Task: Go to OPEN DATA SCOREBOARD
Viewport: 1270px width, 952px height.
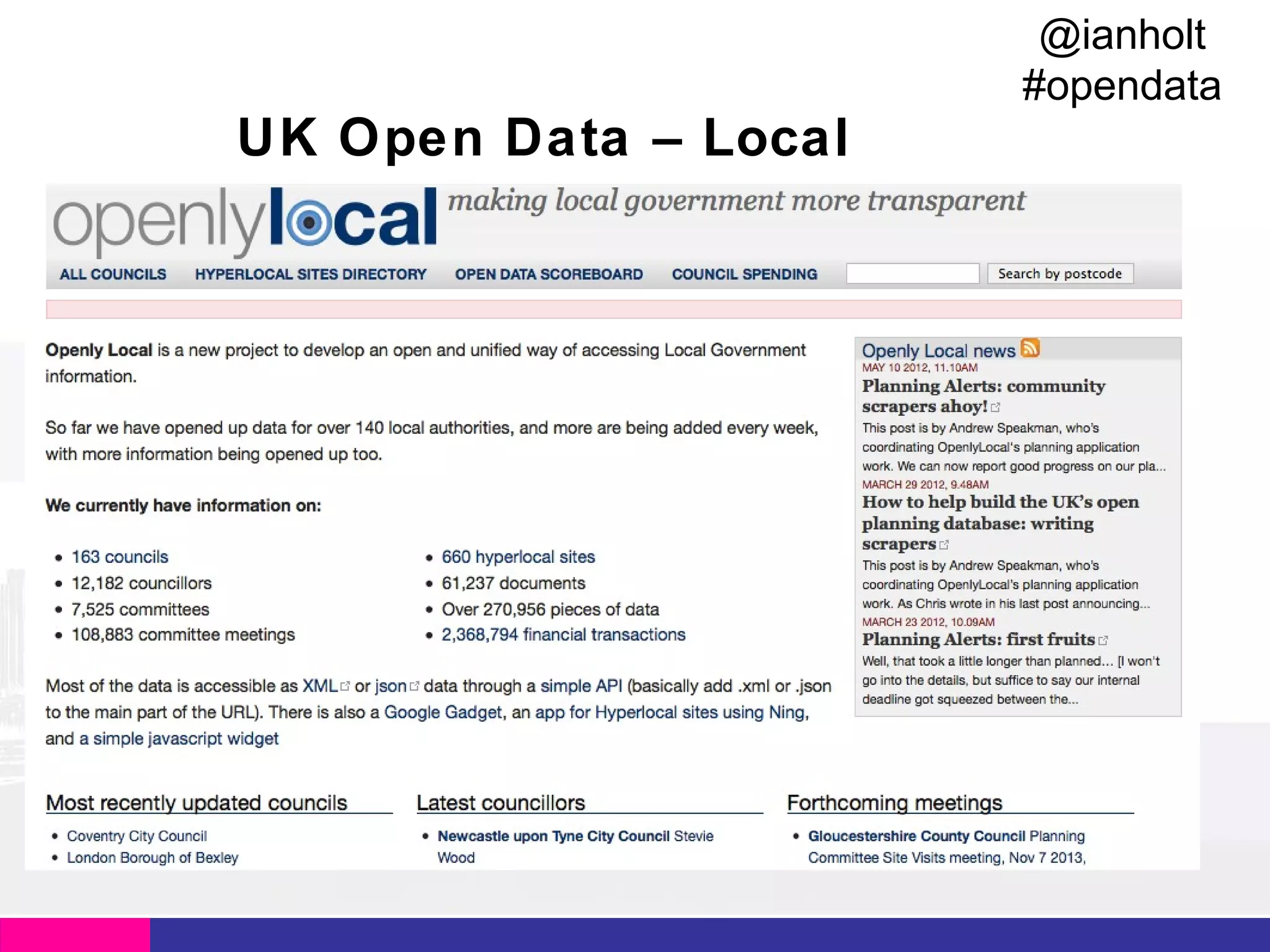Action: click(x=549, y=274)
